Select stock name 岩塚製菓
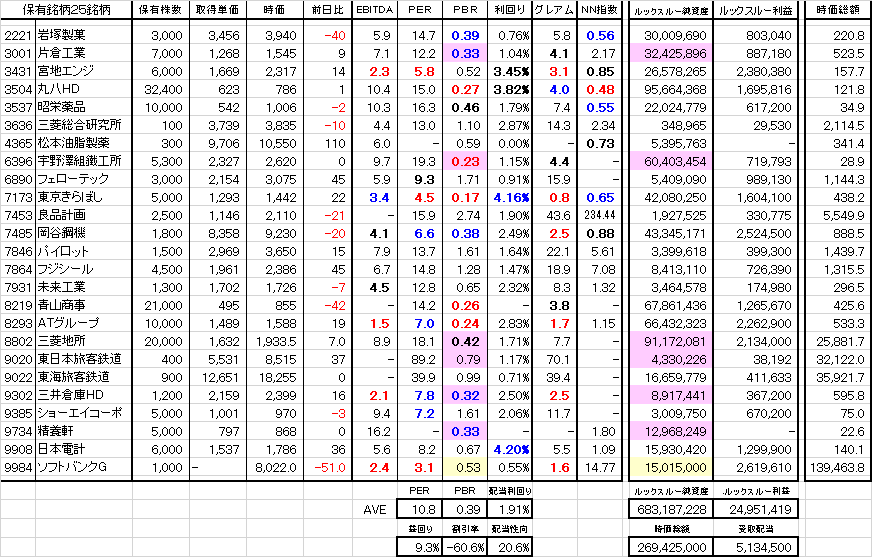Image resolution: width=872 pixels, height=557 pixels. (x=61, y=35)
